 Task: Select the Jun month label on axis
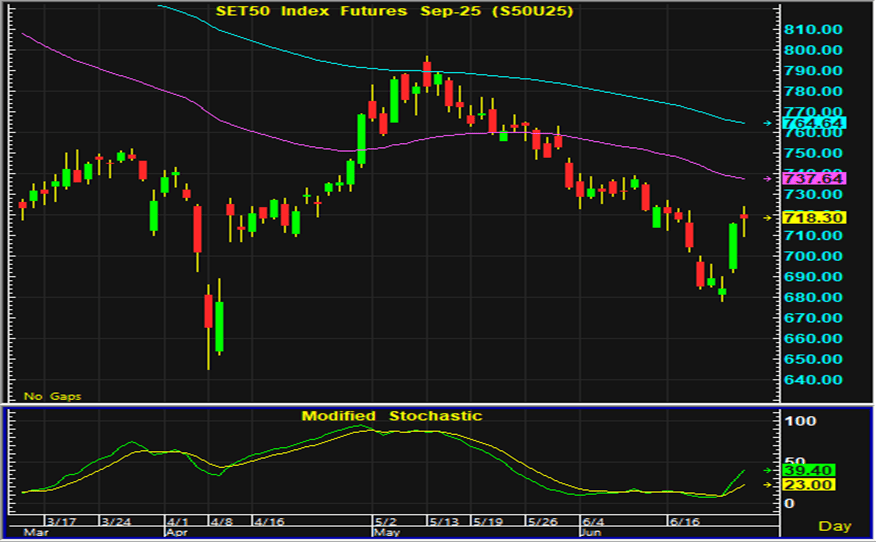tap(590, 533)
